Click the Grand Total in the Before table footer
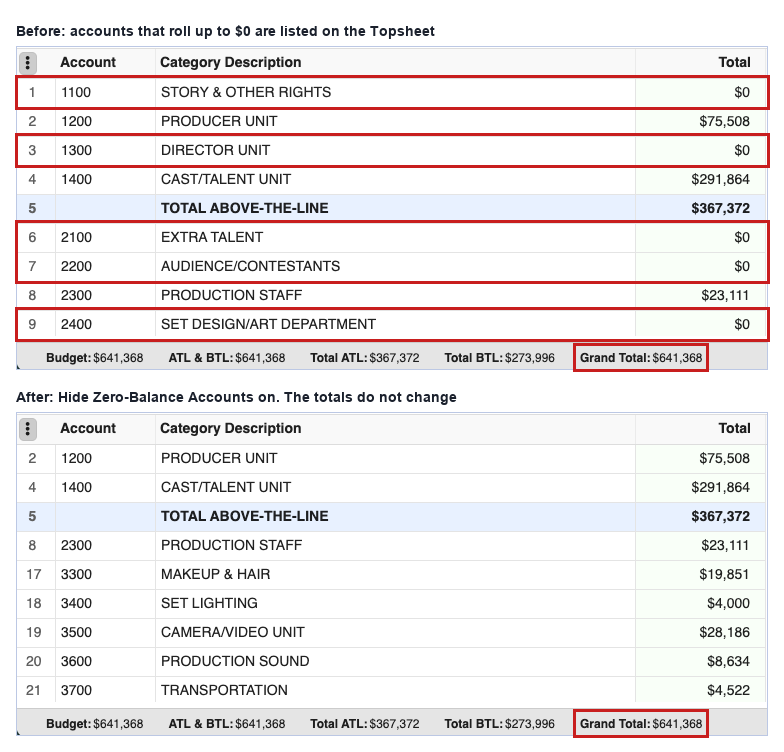This screenshot has height=752, width=784. pos(641,358)
